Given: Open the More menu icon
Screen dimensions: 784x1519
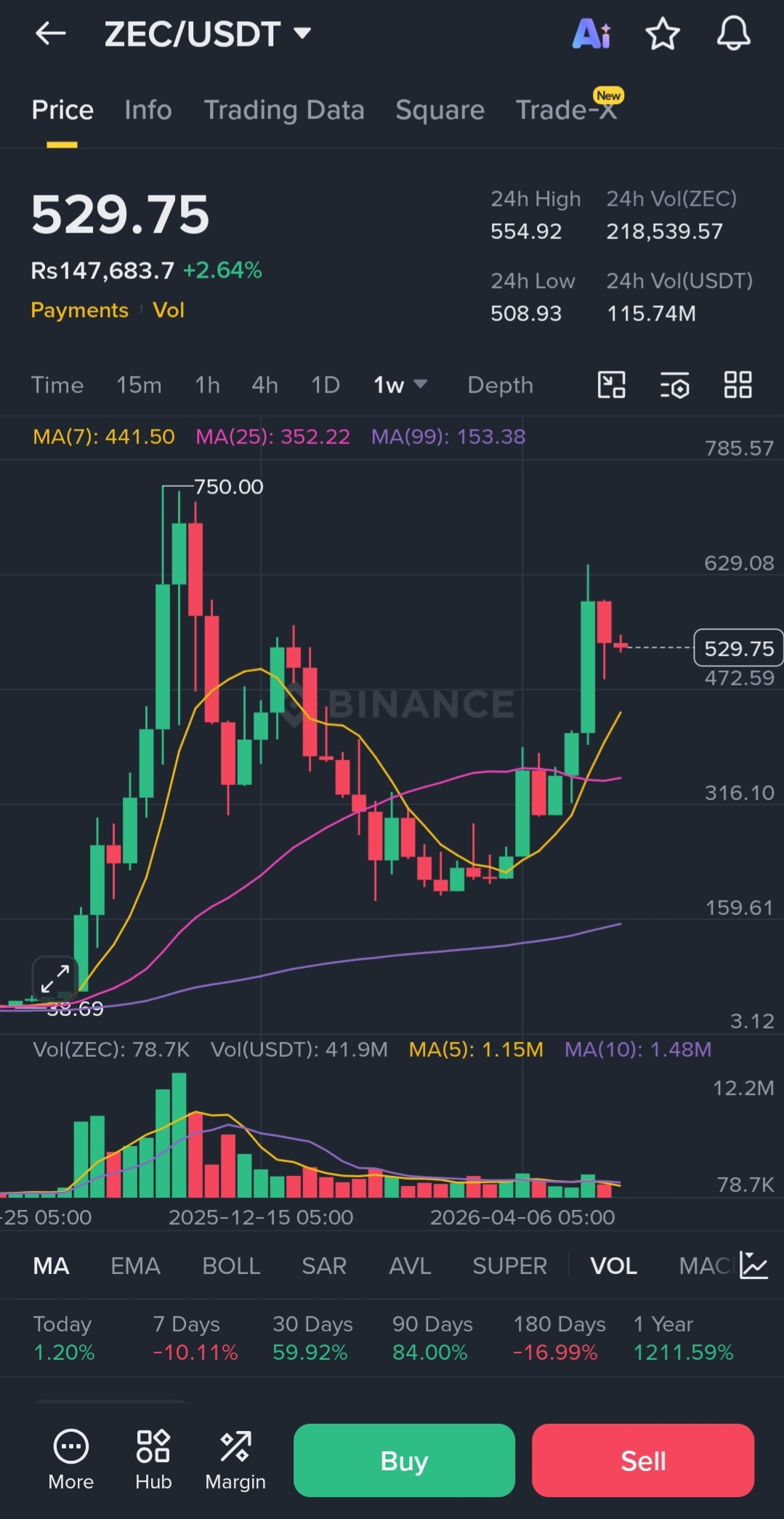Looking at the screenshot, I should click(71, 1460).
